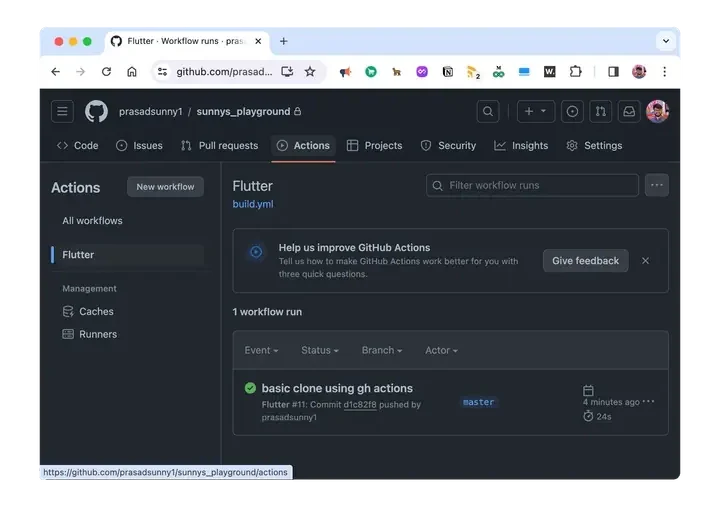Open Caches under Management
720x532 pixels.
(88, 312)
